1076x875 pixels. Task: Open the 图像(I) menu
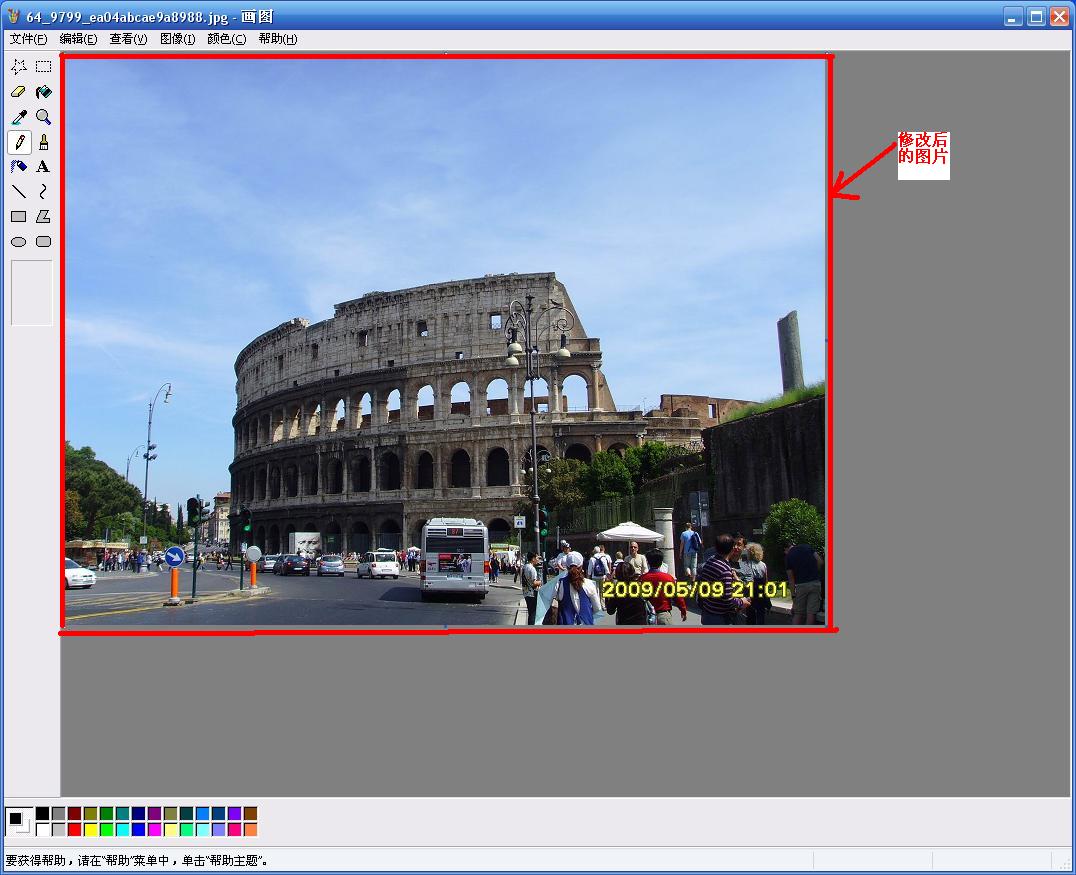177,39
